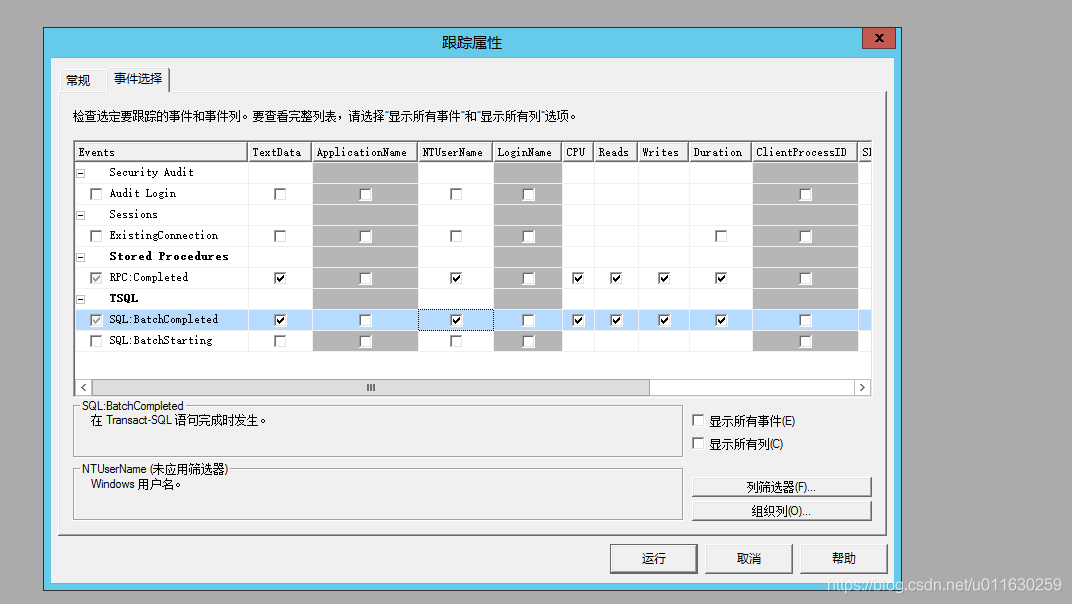
Task: Toggle Duration for RPC:Completed
Action: 721,278
